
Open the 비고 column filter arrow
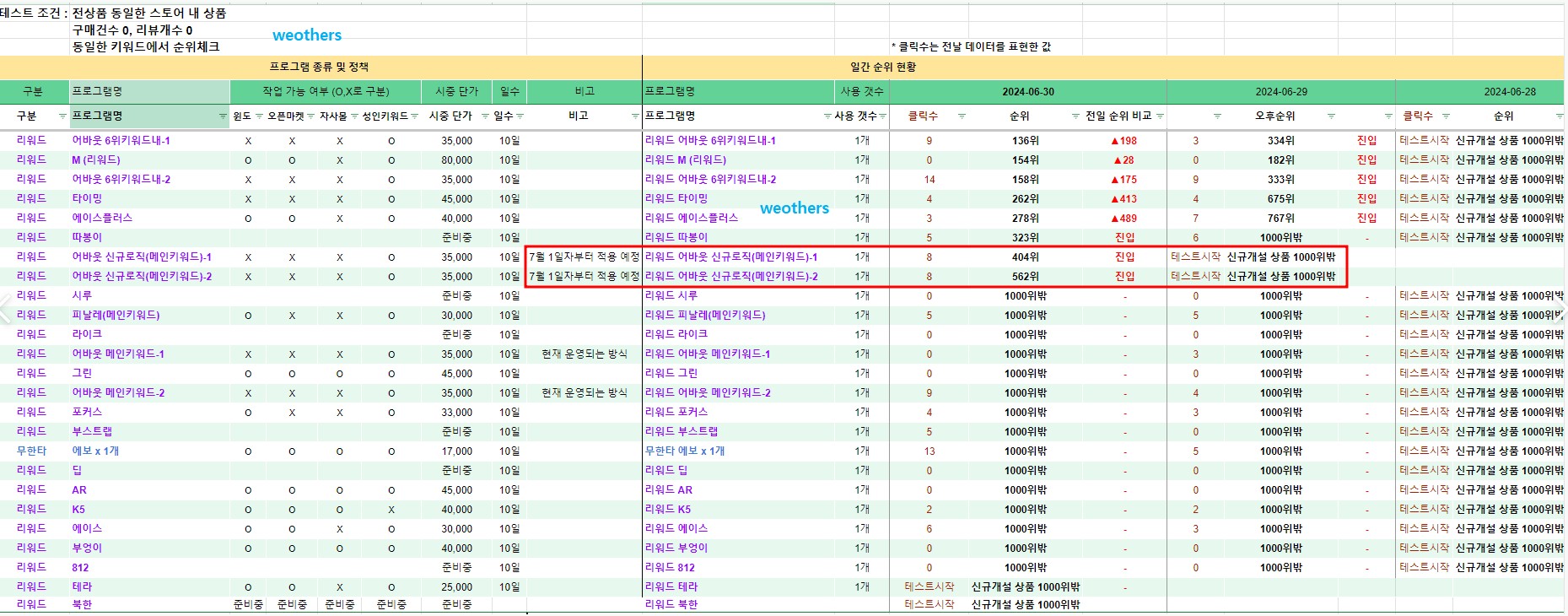(635, 116)
